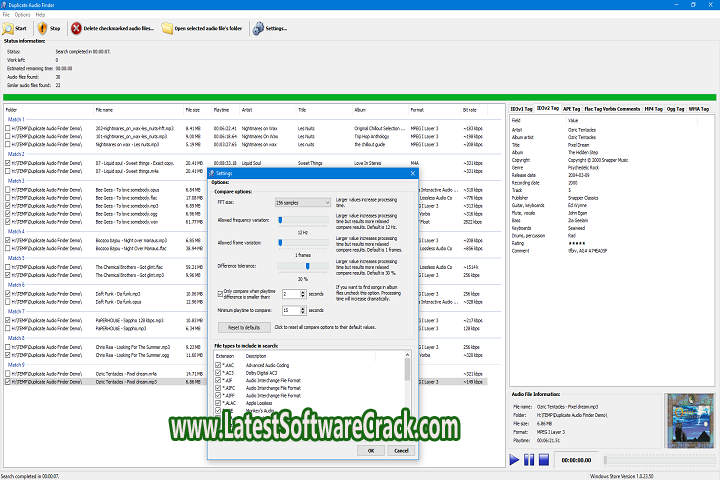720x480 pixels.
Task: Switch to the APE Tag tab
Action: click(x=573, y=107)
